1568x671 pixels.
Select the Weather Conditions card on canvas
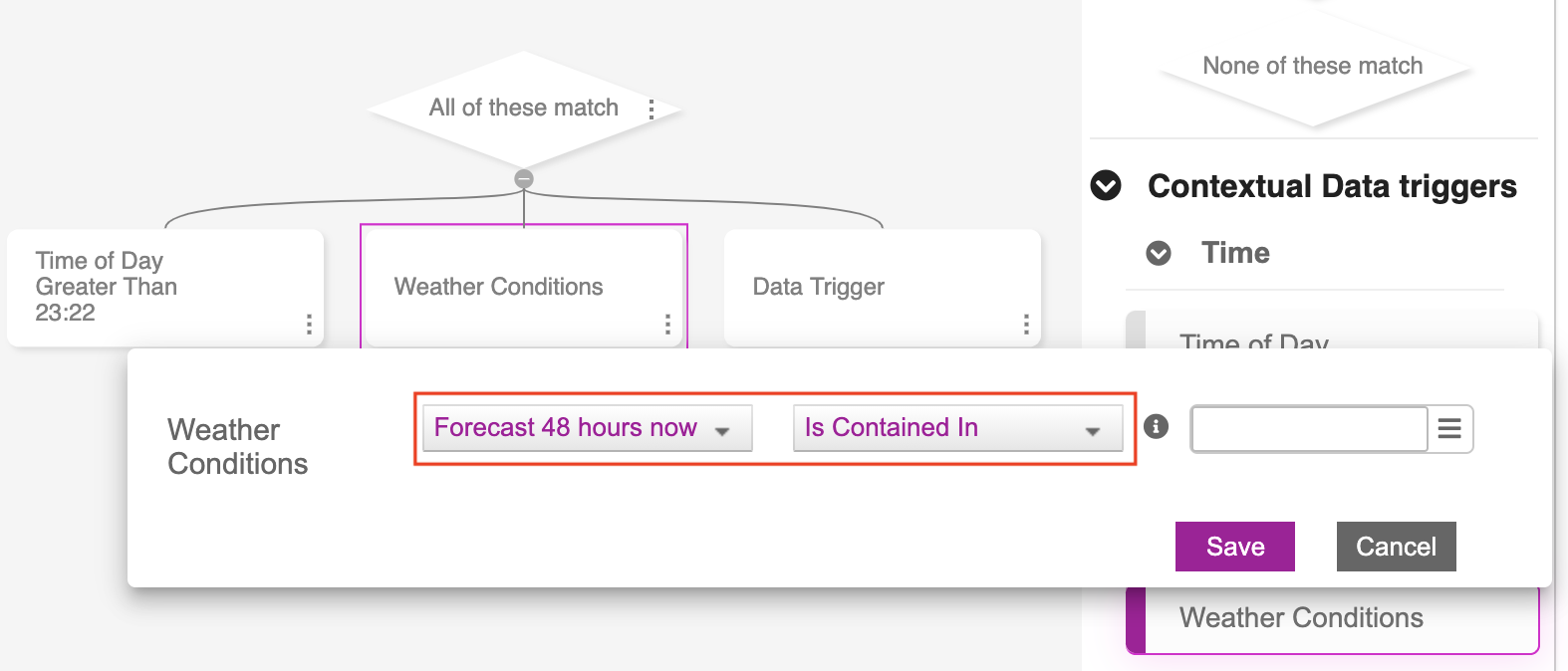(508, 287)
